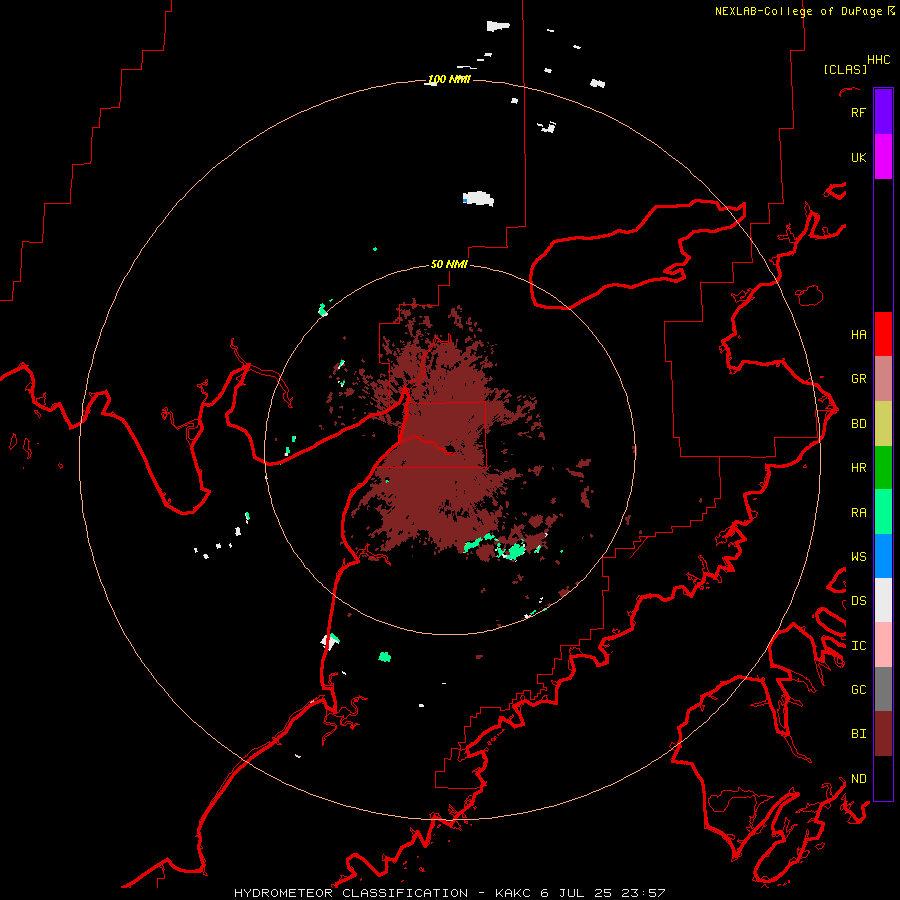Click the HHC product label
The height and width of the screenshot is (900, 900).
[x=879, y=60]
